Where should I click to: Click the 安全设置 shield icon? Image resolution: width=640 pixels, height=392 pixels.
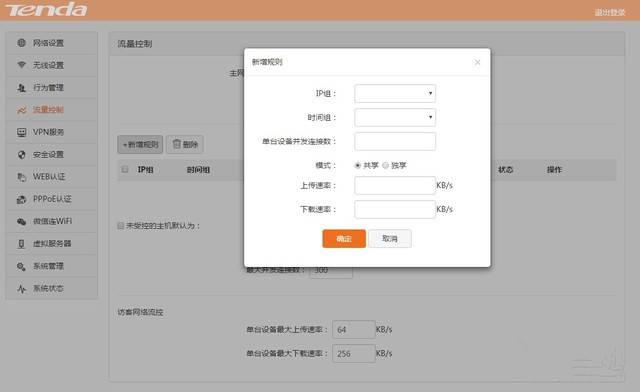[x=22, y=154]
